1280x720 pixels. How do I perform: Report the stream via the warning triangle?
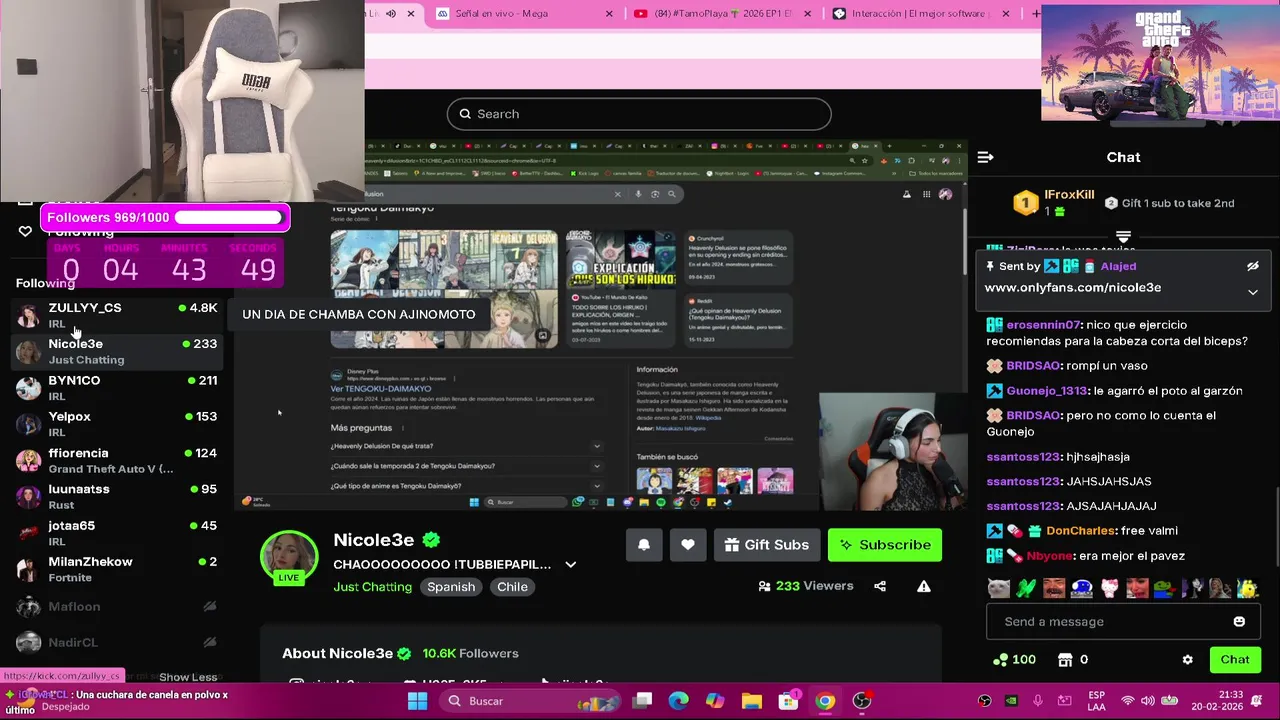click(x=924, y=586)
